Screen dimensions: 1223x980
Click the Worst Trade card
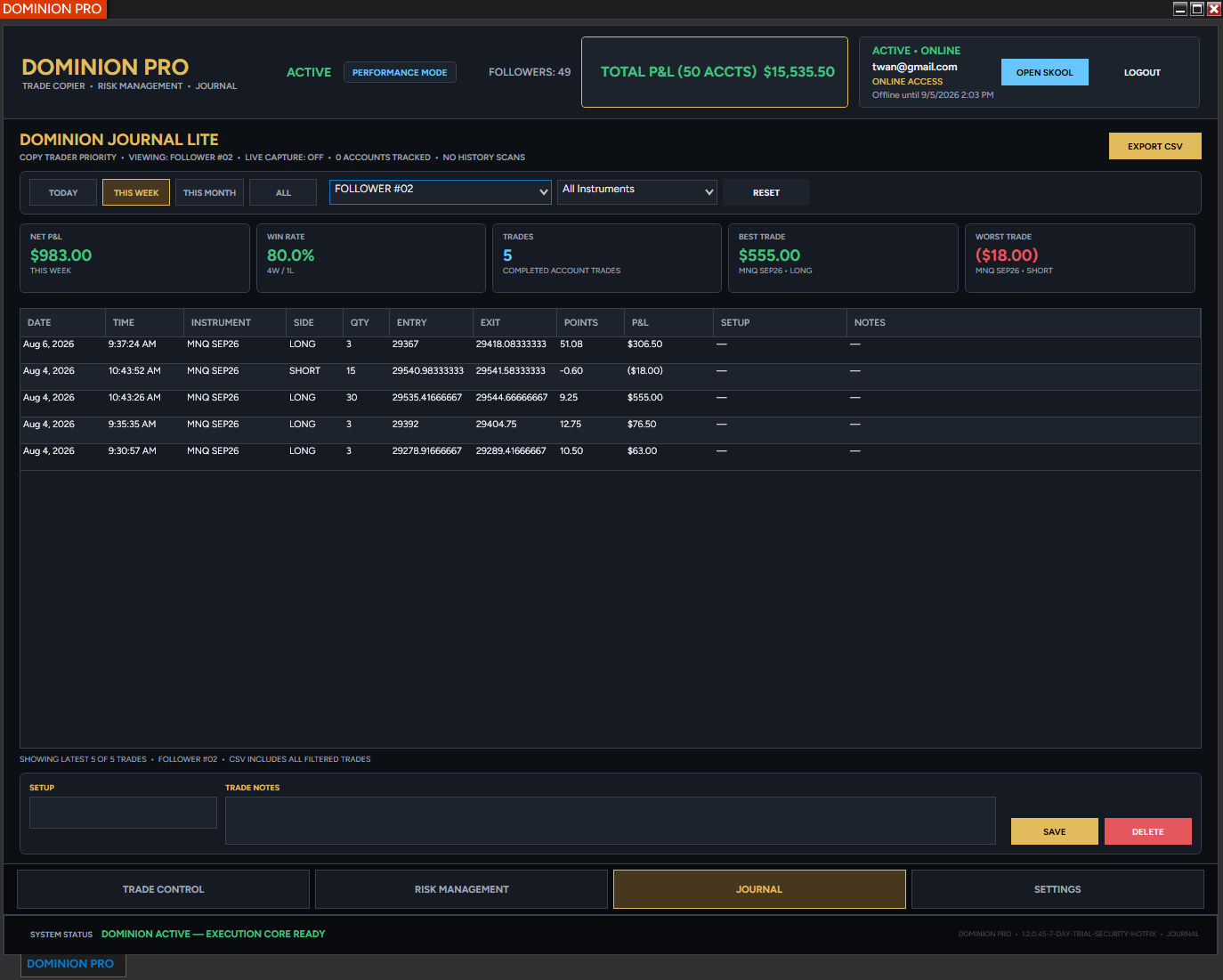point(1080,258)
